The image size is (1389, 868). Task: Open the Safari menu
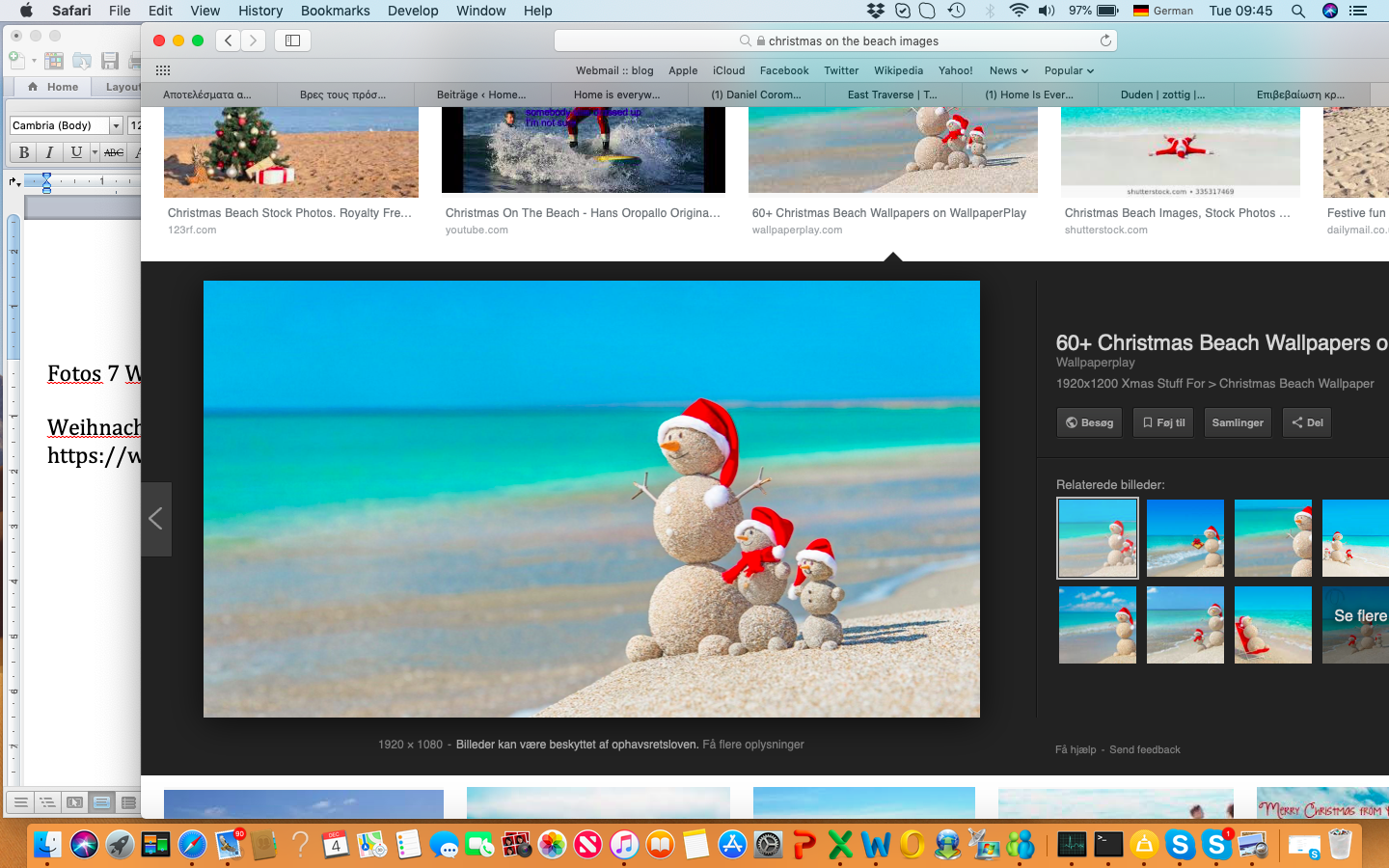[71, 11]
